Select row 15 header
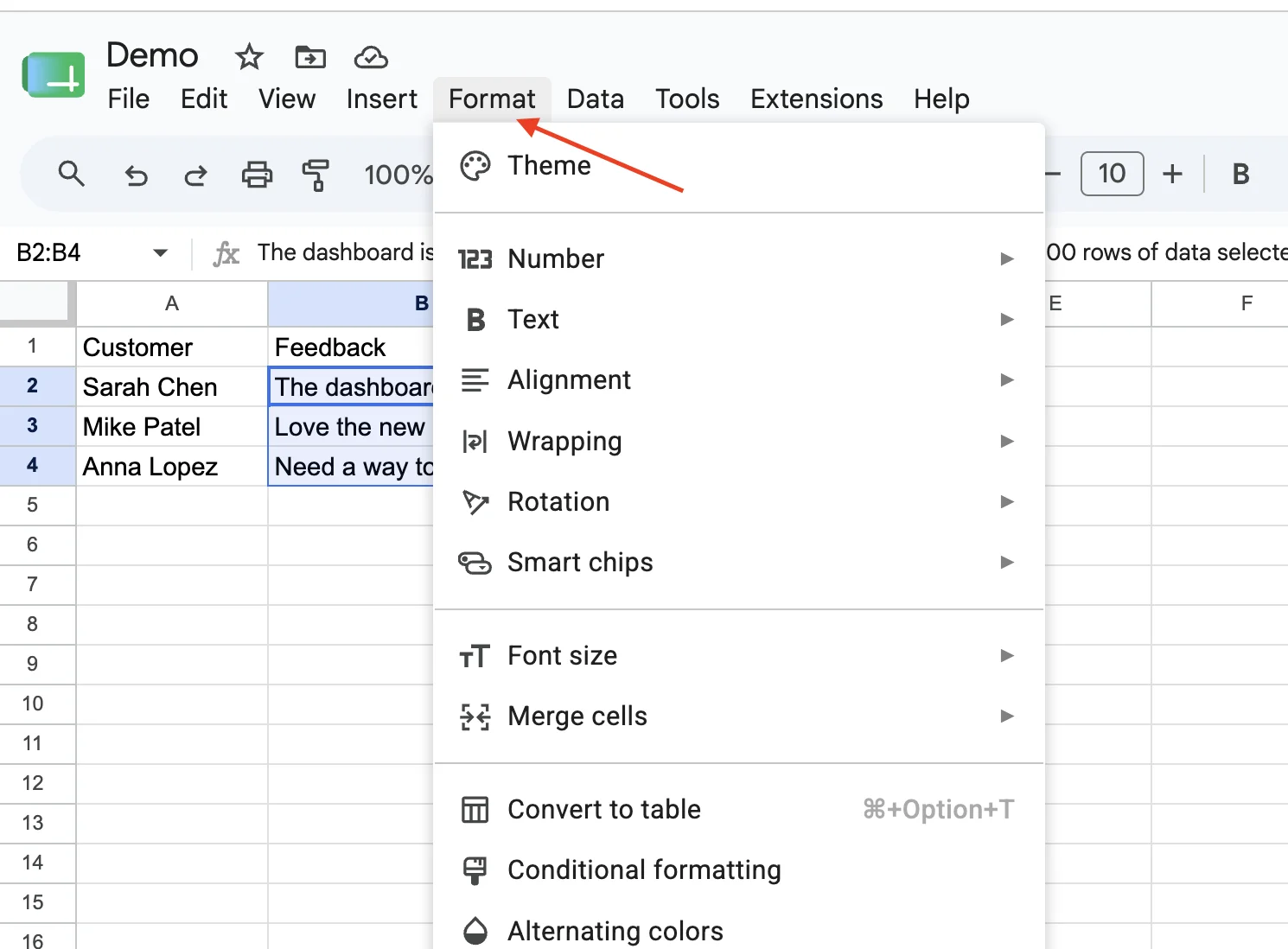The width and height of the screenshot is (1288, 949). pyautogui.click(x=37, y=903)
